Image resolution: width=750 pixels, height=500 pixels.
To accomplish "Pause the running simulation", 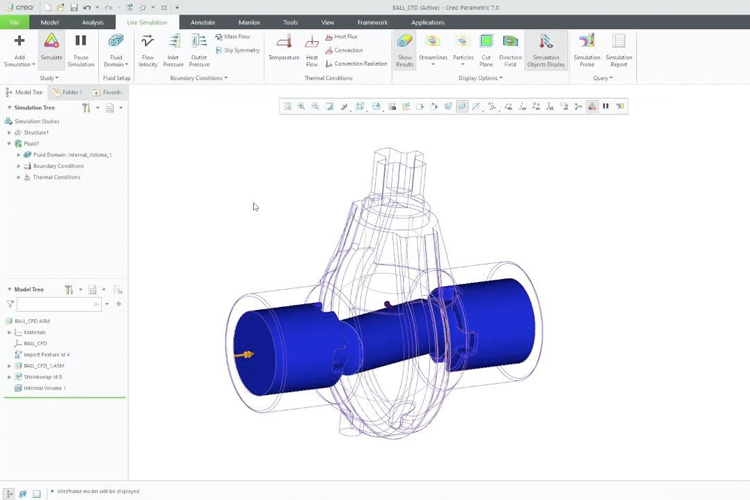I will (x=81, y=47).
